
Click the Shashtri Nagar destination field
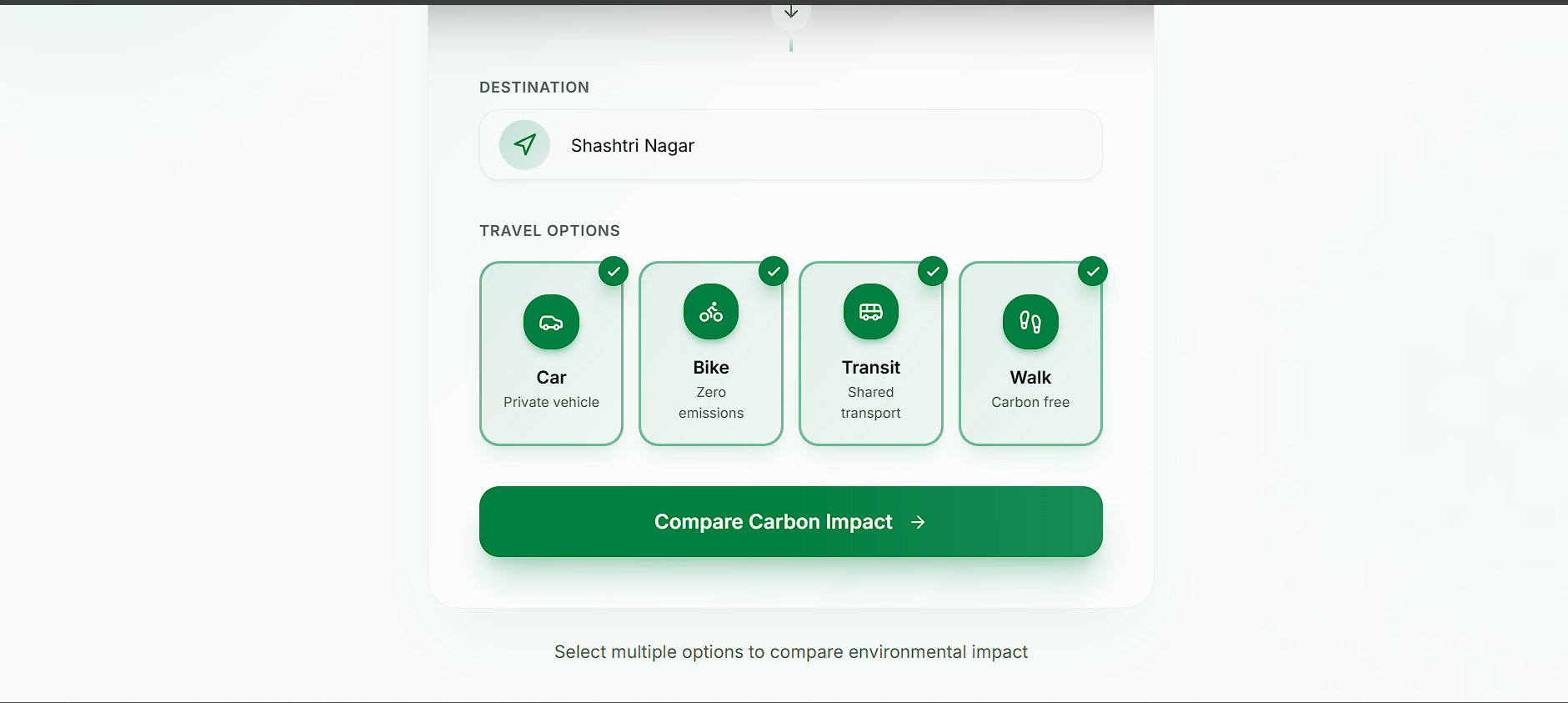[791, 145]
